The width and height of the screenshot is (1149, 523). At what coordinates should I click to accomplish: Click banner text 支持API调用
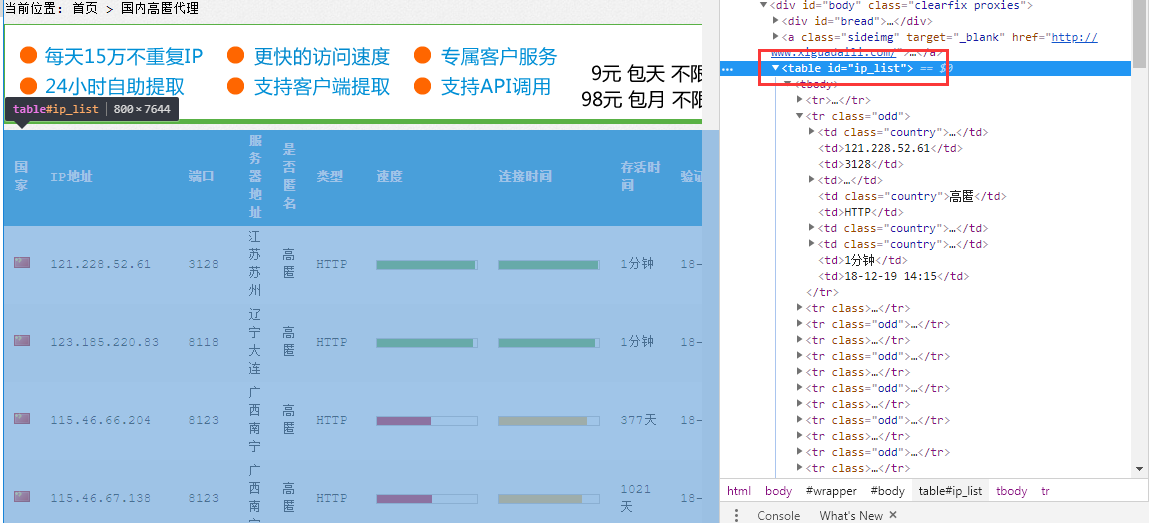(x=495, y=86)
